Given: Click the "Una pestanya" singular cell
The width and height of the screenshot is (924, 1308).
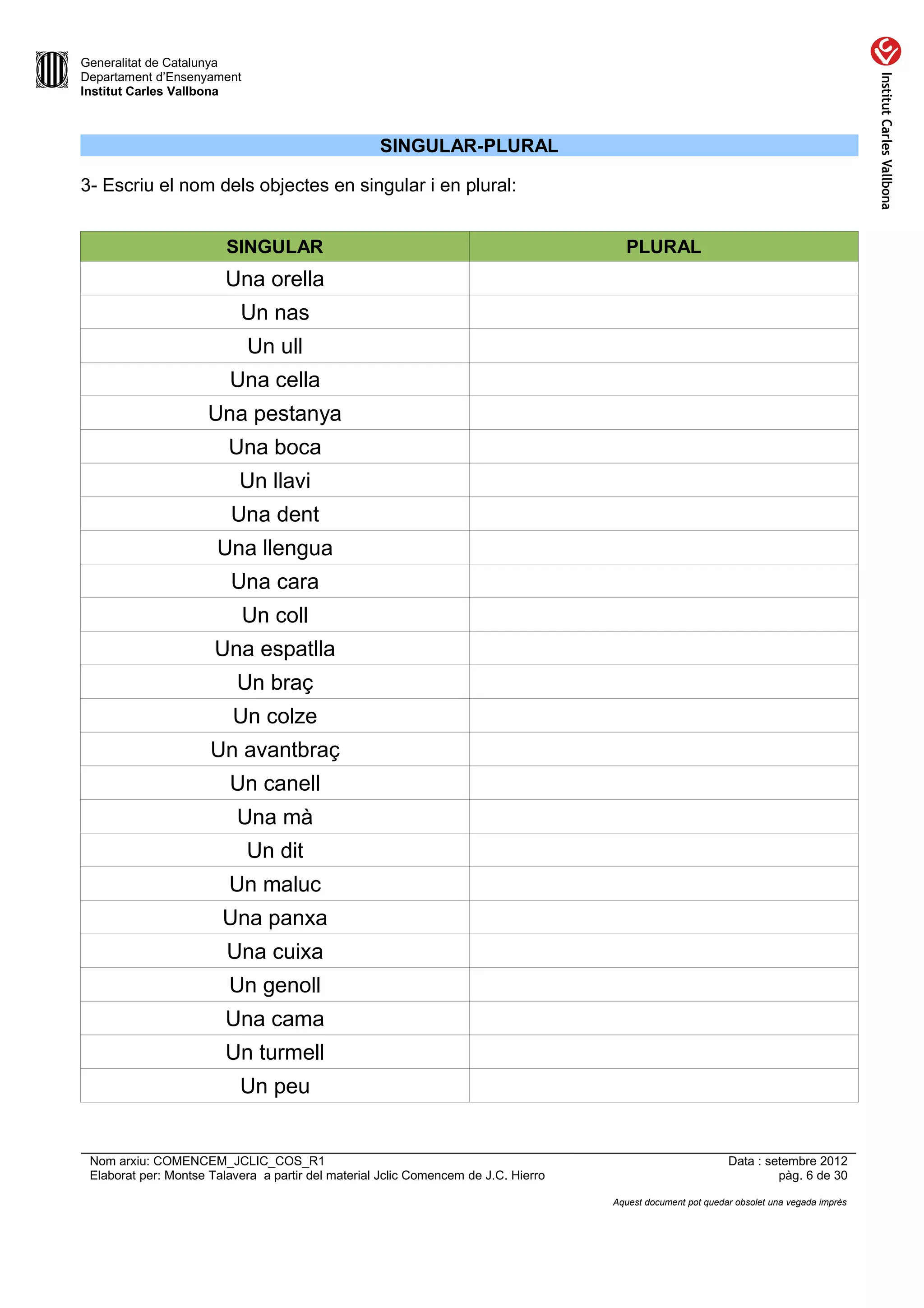Looking at the screenshot, I should tap(274, 413).
